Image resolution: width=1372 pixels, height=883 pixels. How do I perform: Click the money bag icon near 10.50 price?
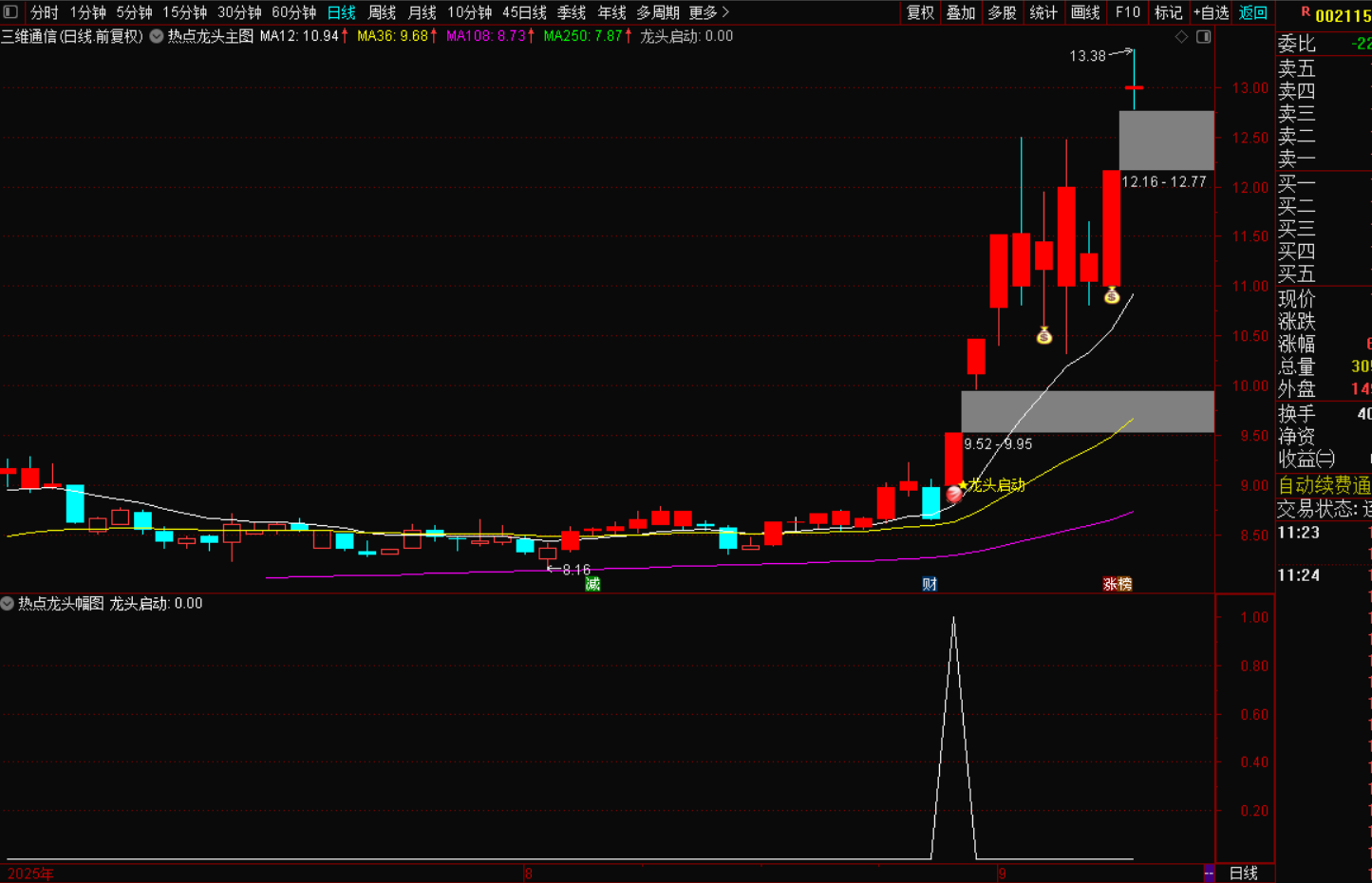[x=1044, y=335]
